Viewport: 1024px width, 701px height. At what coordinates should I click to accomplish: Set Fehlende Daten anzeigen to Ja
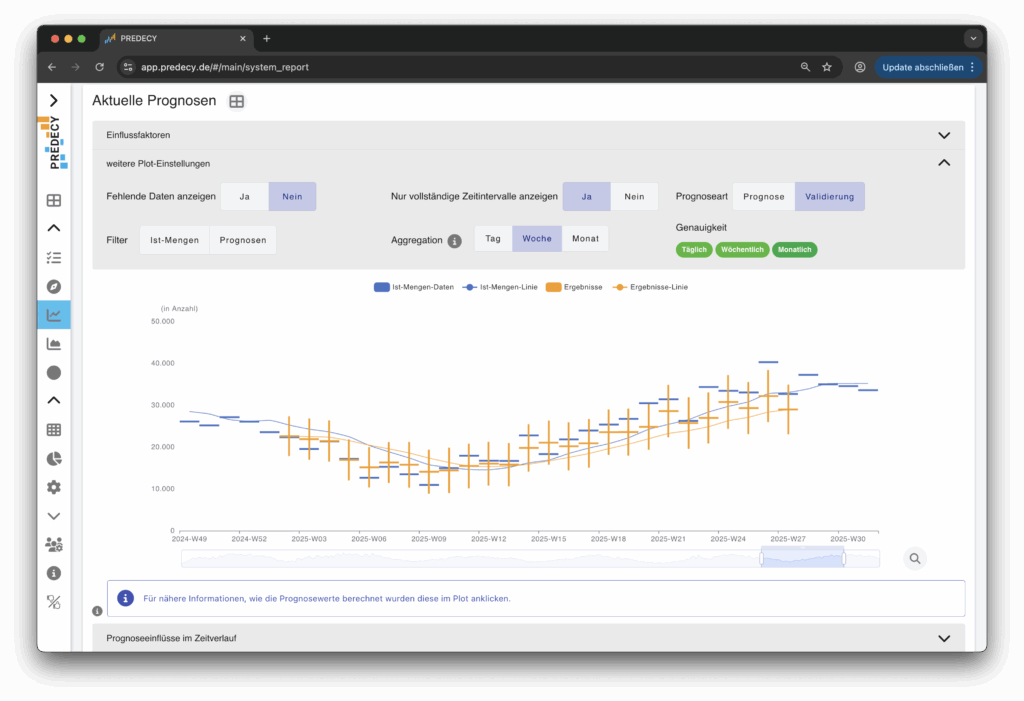click(244, 197)
